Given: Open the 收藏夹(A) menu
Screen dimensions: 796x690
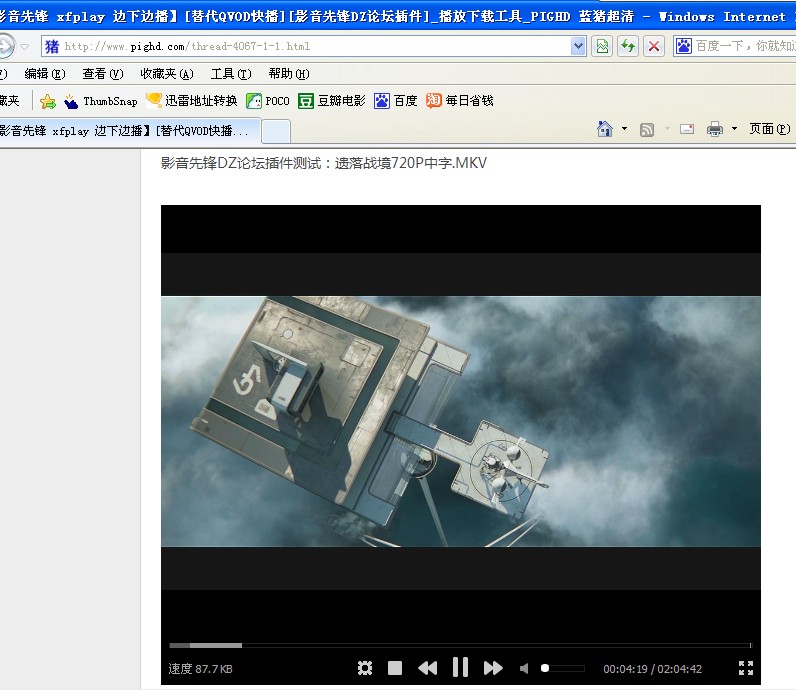Looking at the screenshot, I should [167, 74].
